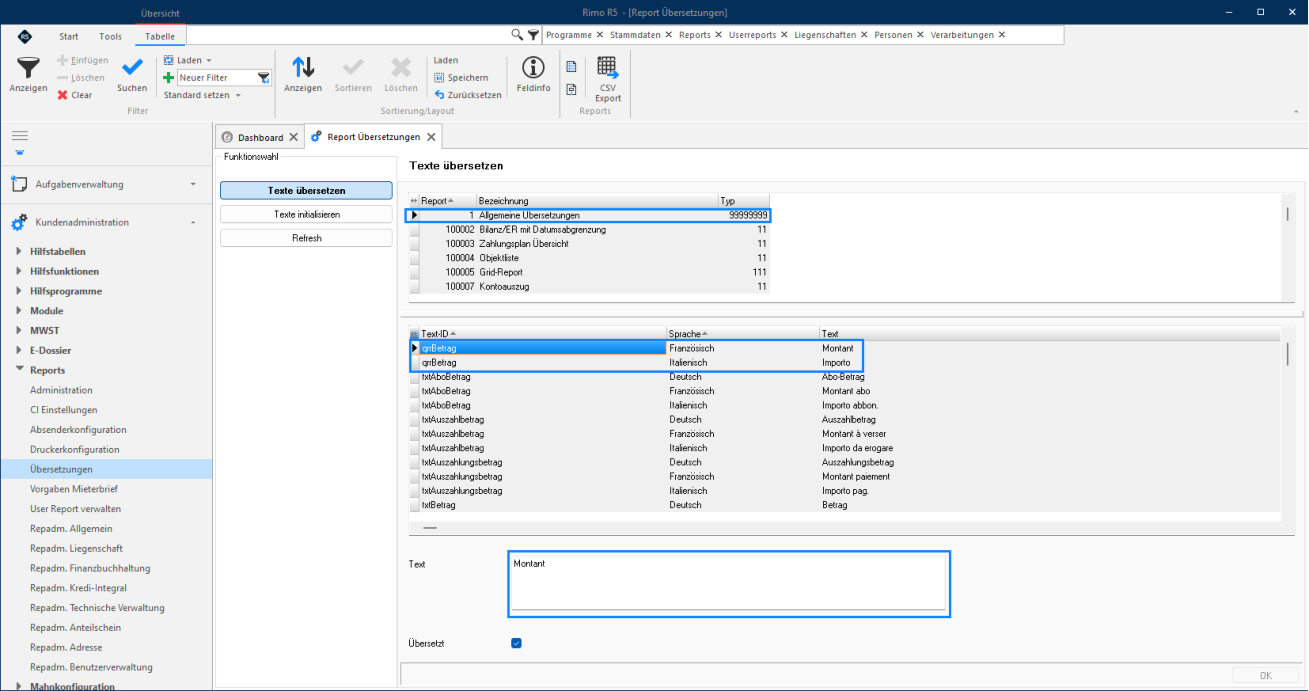The height and width of the screenshot is (691, 1309).
Task: Click the Refresh button
Action: [x=306, y=238]
